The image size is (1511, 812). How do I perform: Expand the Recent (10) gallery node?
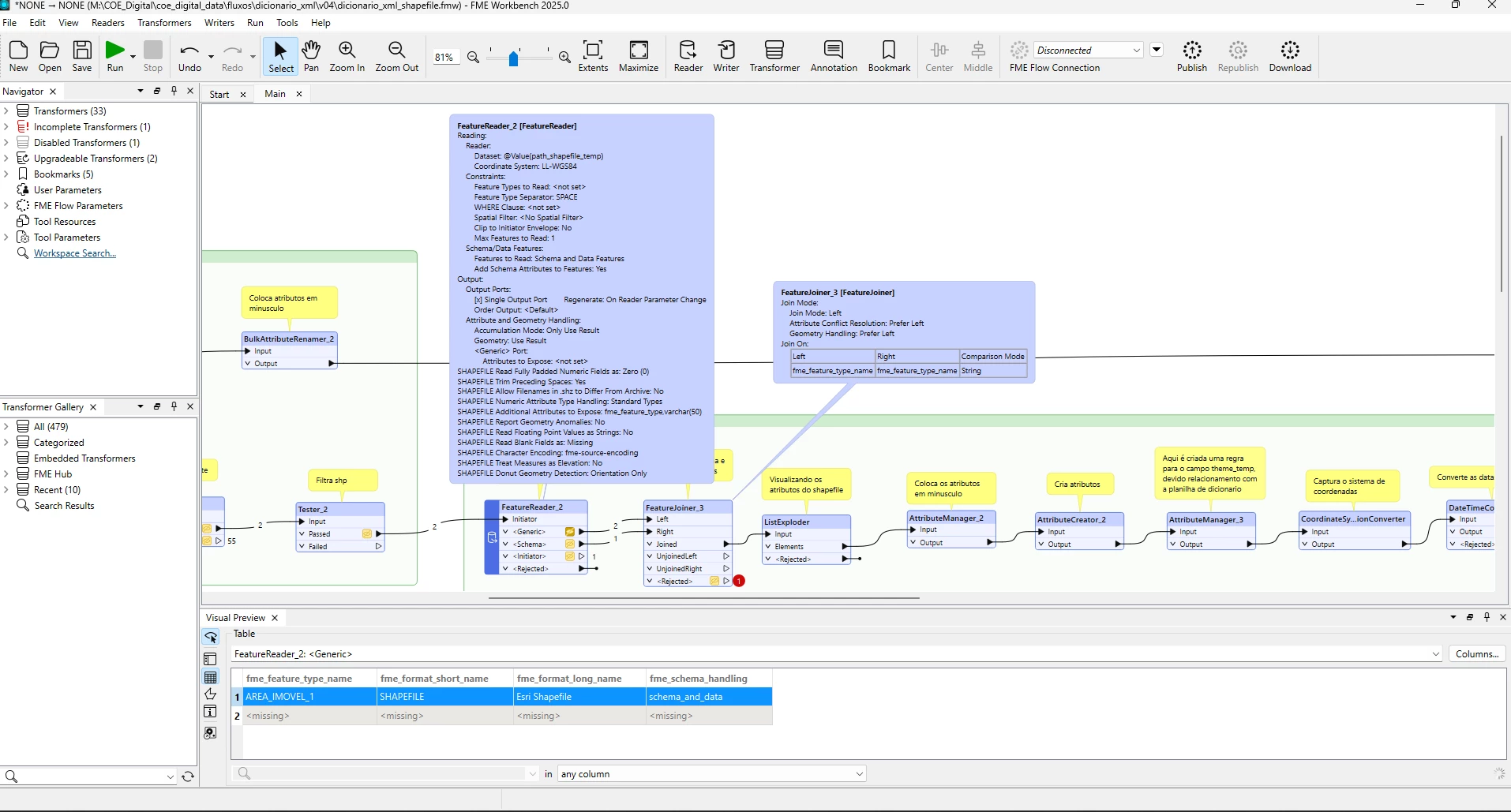(6, 490)
